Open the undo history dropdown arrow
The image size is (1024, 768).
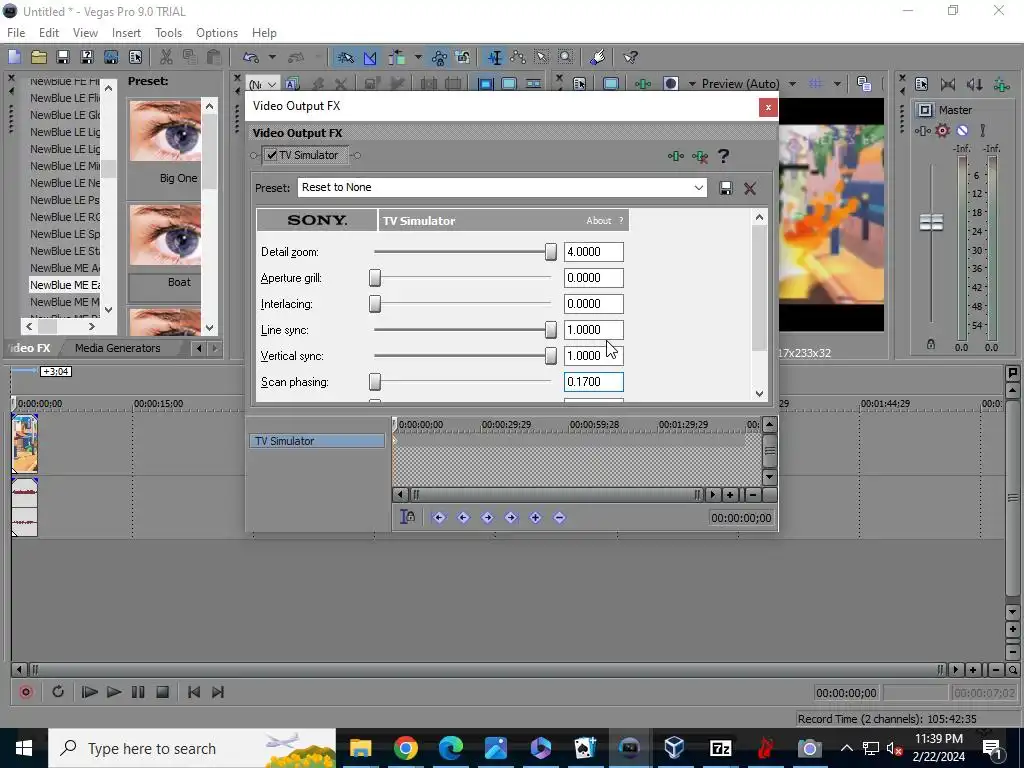(x=272, y=57)
